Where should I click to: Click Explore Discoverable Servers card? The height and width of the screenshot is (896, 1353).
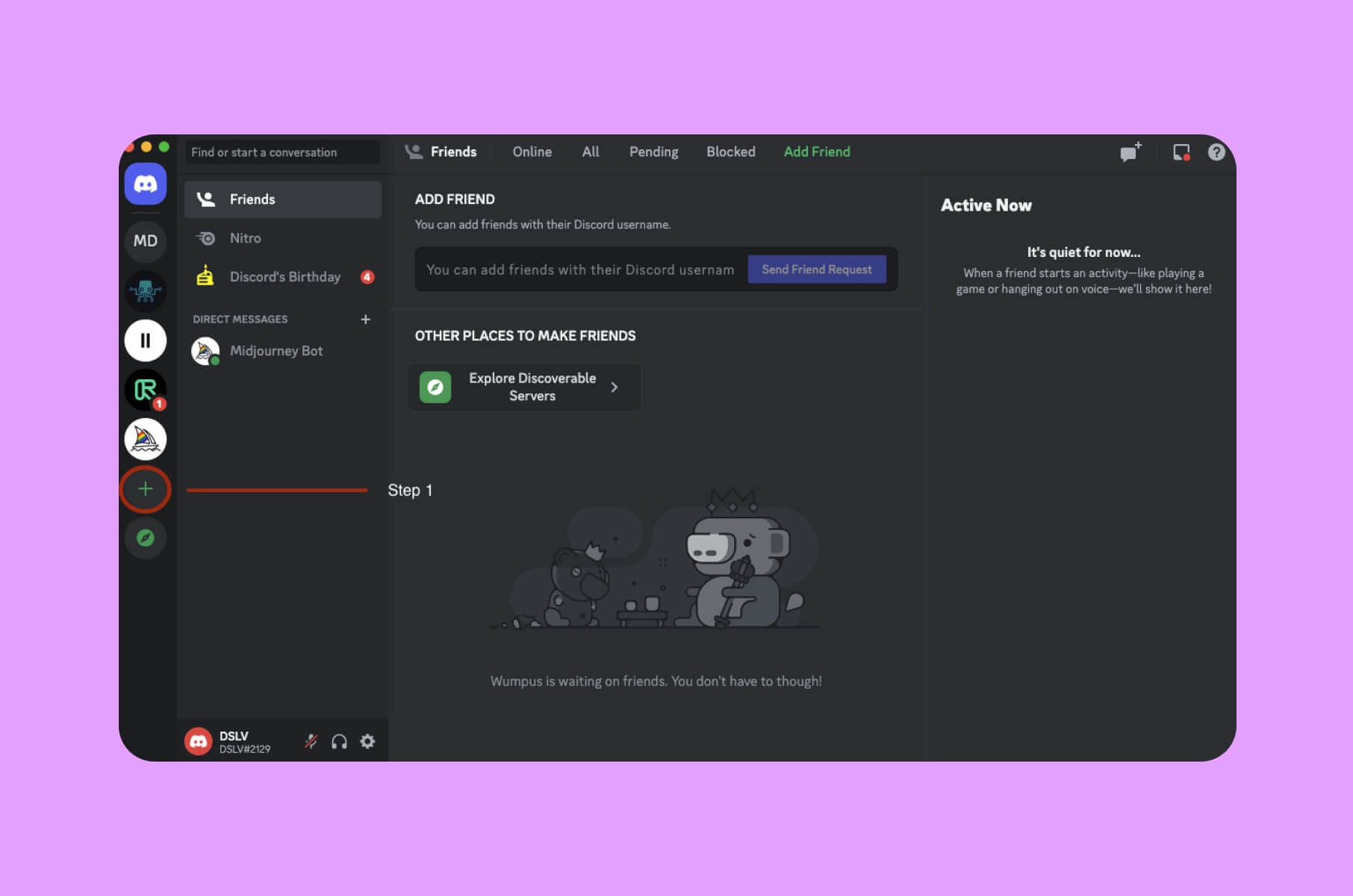524,387
